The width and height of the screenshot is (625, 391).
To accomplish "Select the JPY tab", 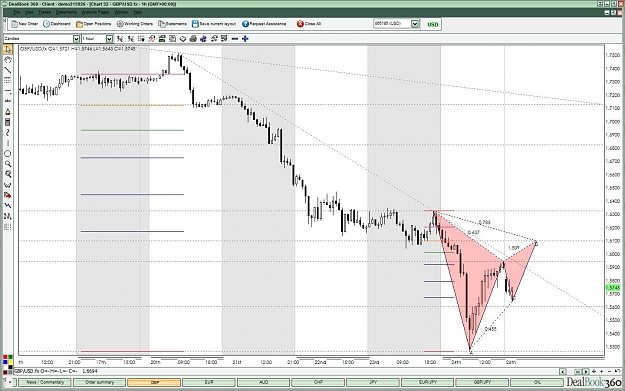I will (x=373, y=382).
